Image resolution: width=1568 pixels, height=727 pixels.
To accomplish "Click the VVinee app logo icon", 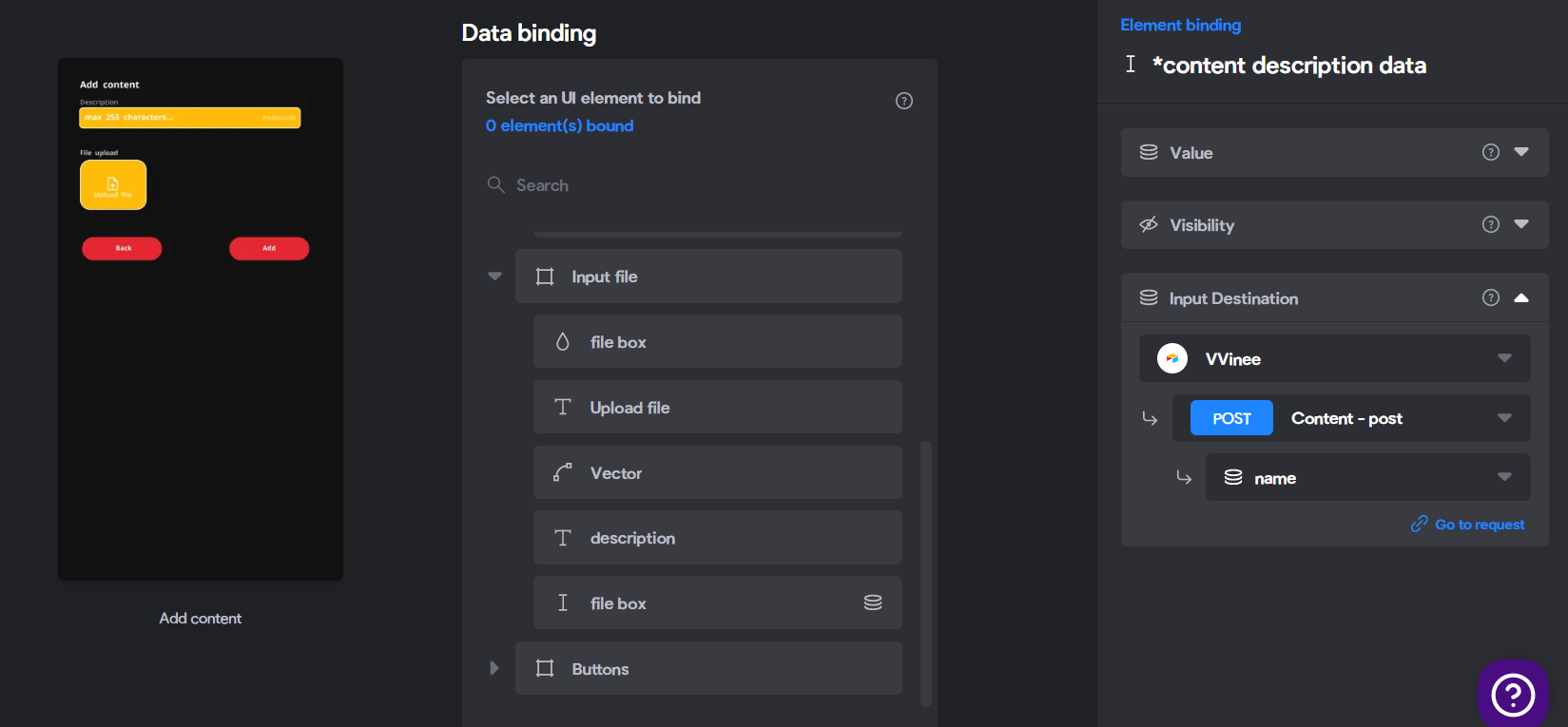I will click(1172, 358).
